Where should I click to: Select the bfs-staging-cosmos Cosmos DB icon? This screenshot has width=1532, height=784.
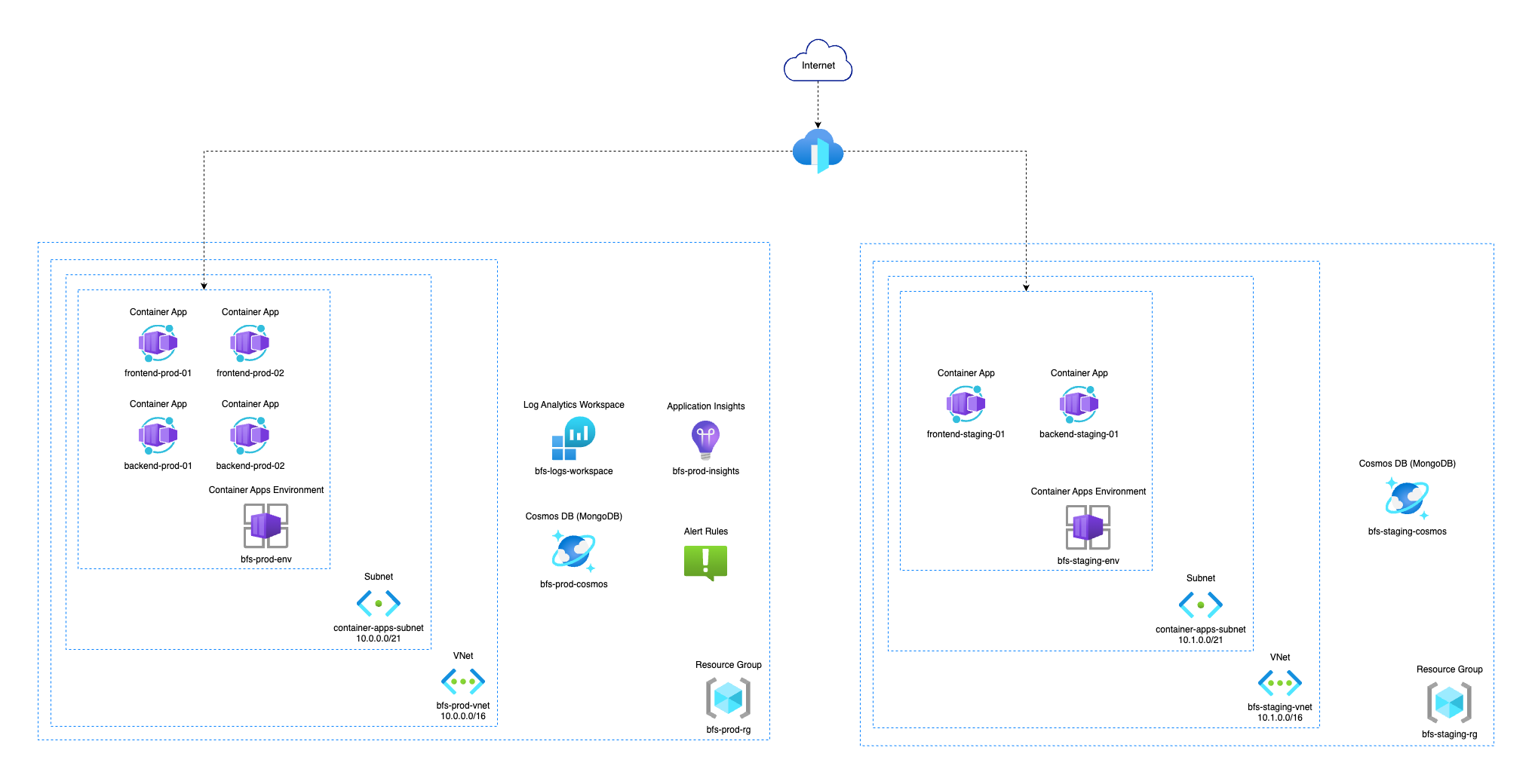1407,498
